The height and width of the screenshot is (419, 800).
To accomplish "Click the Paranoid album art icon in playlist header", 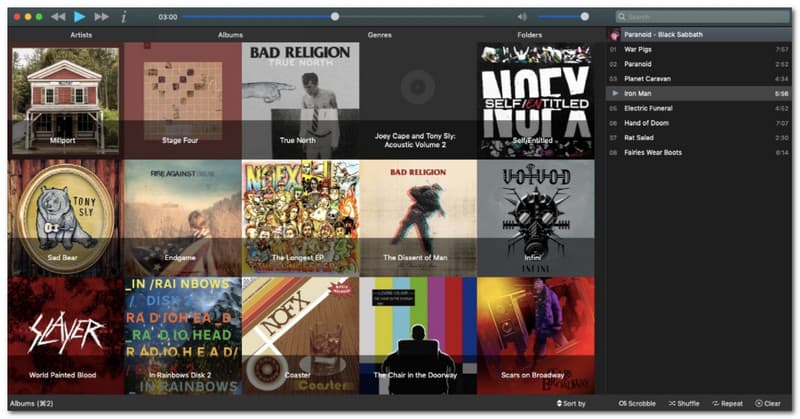I will (614, 35).
